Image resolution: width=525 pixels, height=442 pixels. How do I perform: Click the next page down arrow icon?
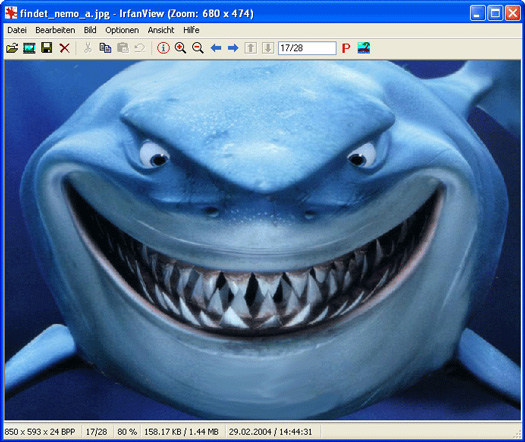(x=268, y=48)
